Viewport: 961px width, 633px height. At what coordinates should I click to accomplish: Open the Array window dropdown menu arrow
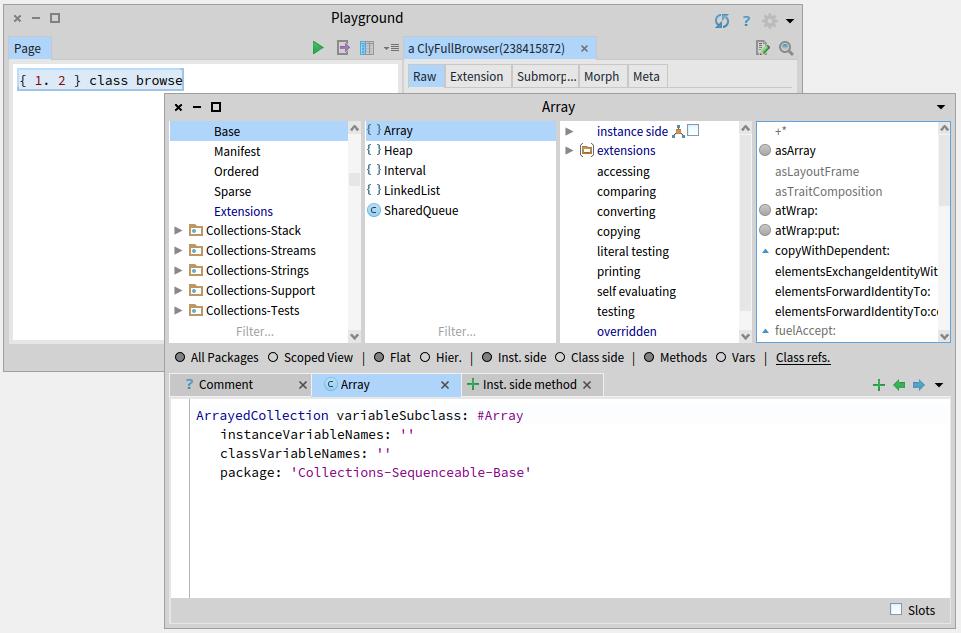coord(940,107)
